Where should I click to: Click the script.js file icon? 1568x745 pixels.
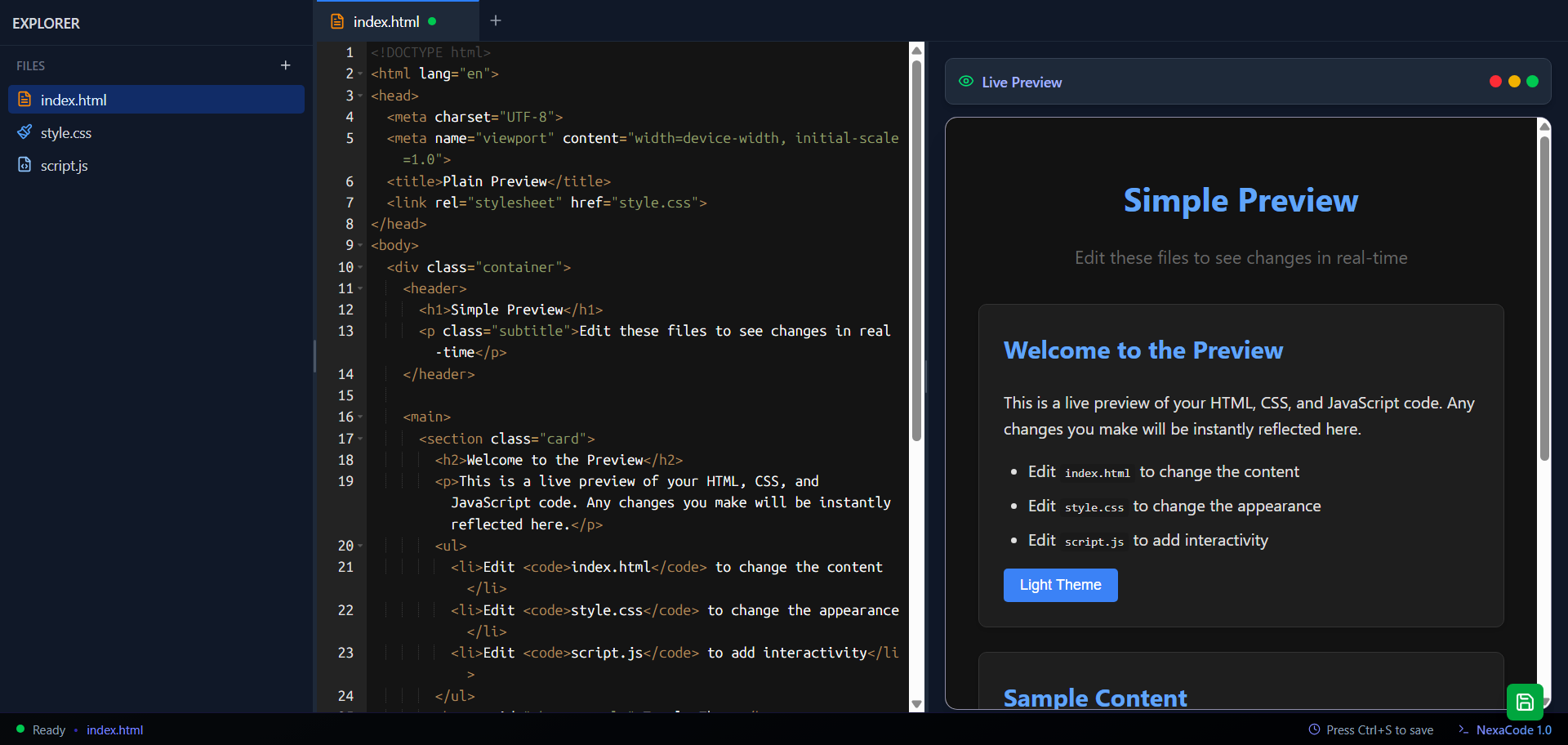pos(24,165)
